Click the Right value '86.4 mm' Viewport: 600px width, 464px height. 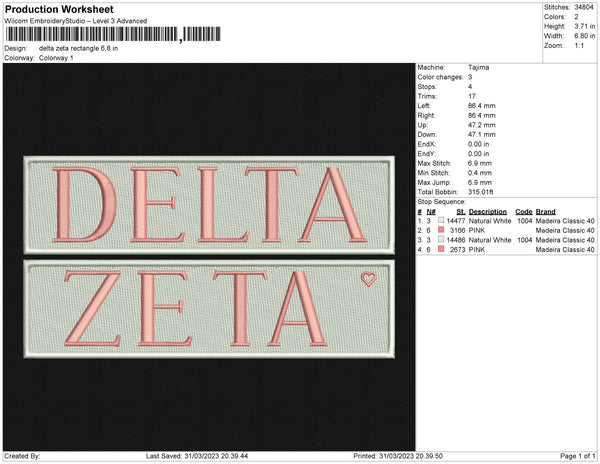coord(482,115)
